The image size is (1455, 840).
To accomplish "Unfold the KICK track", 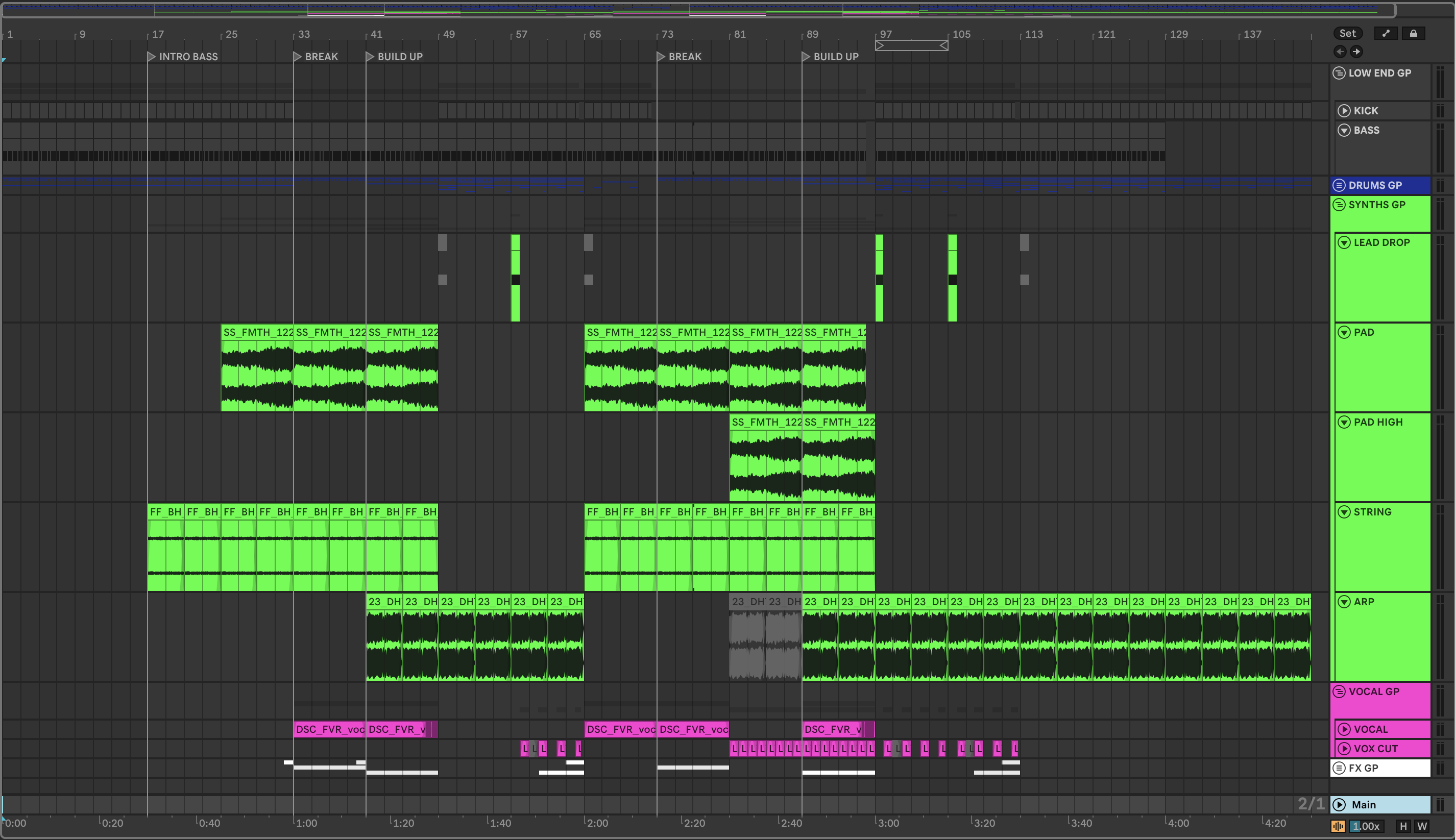I will 1344,111.
